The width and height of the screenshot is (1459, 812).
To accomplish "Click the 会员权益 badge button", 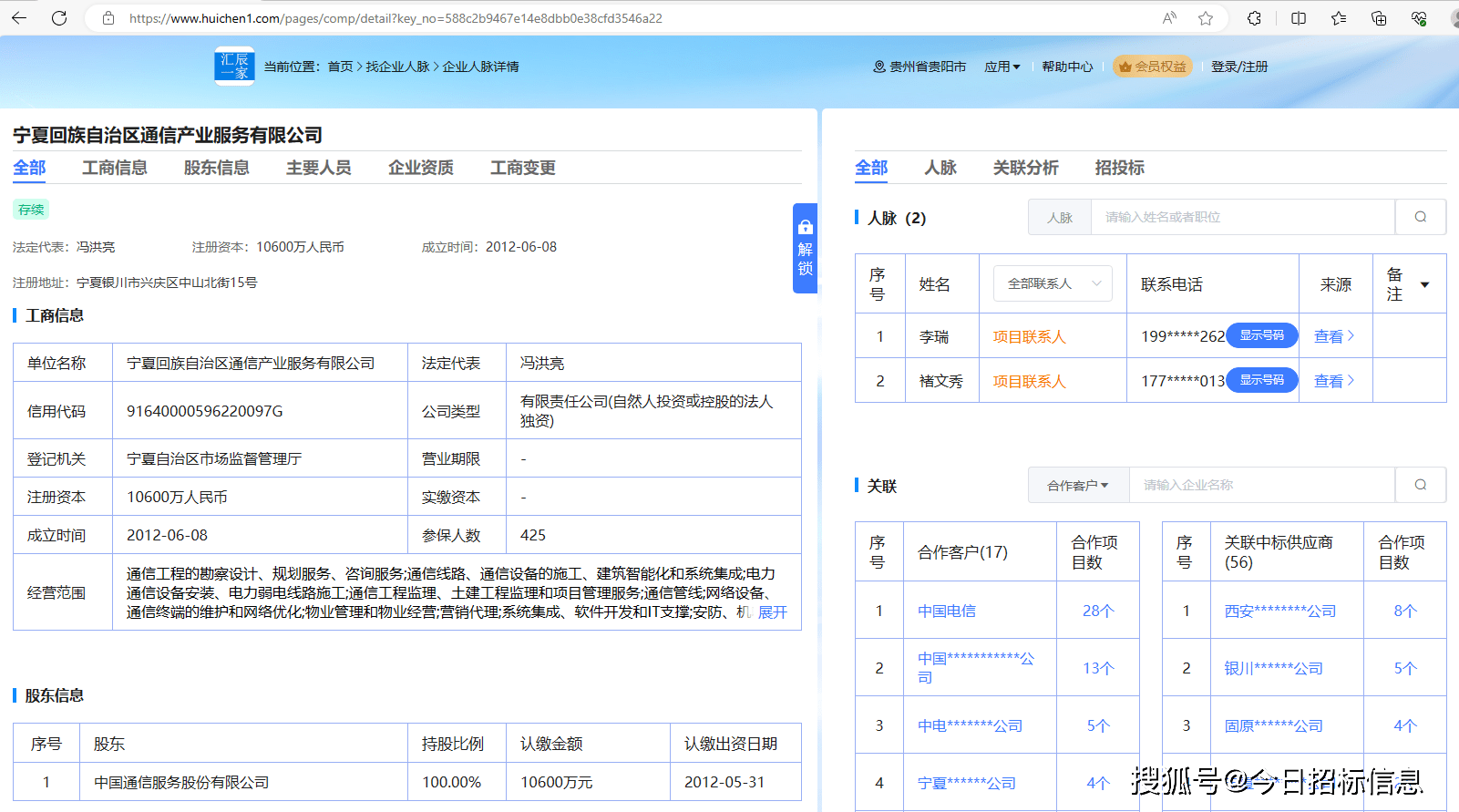I will point(1153,67).
